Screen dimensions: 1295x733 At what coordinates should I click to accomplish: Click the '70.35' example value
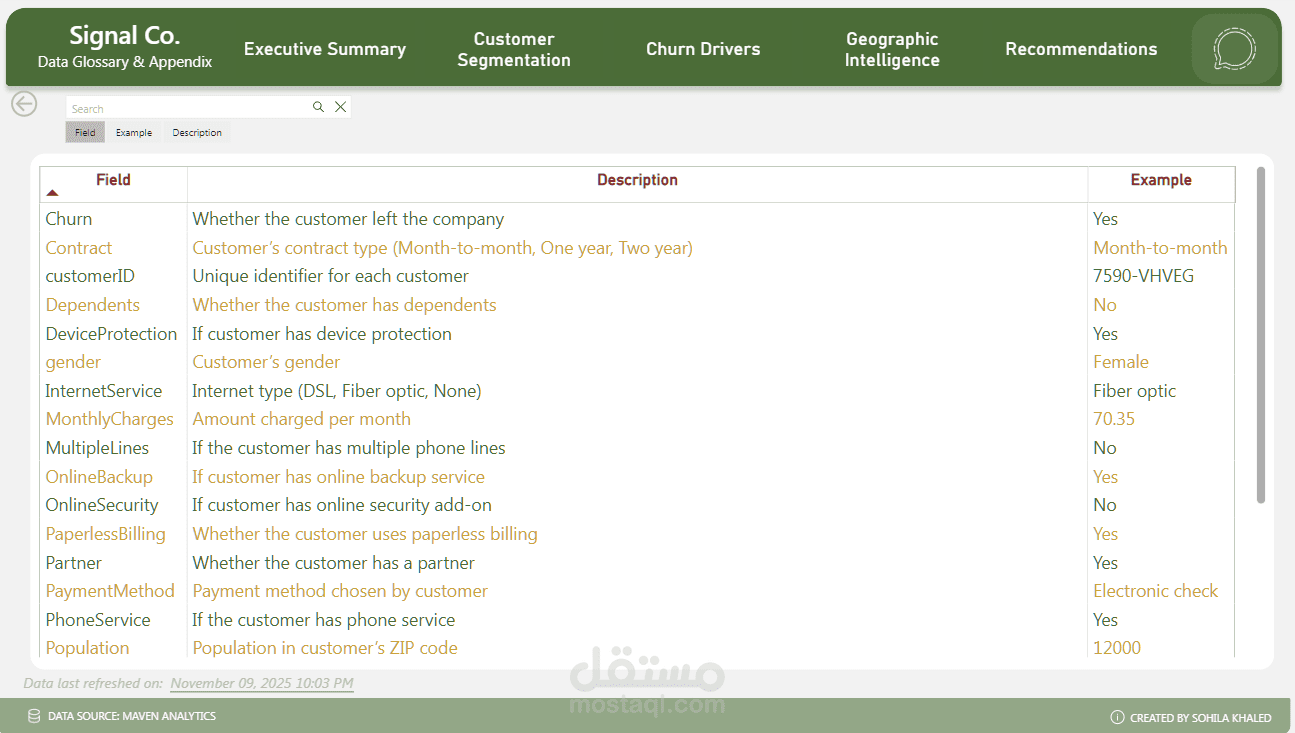pos(1114,419)
